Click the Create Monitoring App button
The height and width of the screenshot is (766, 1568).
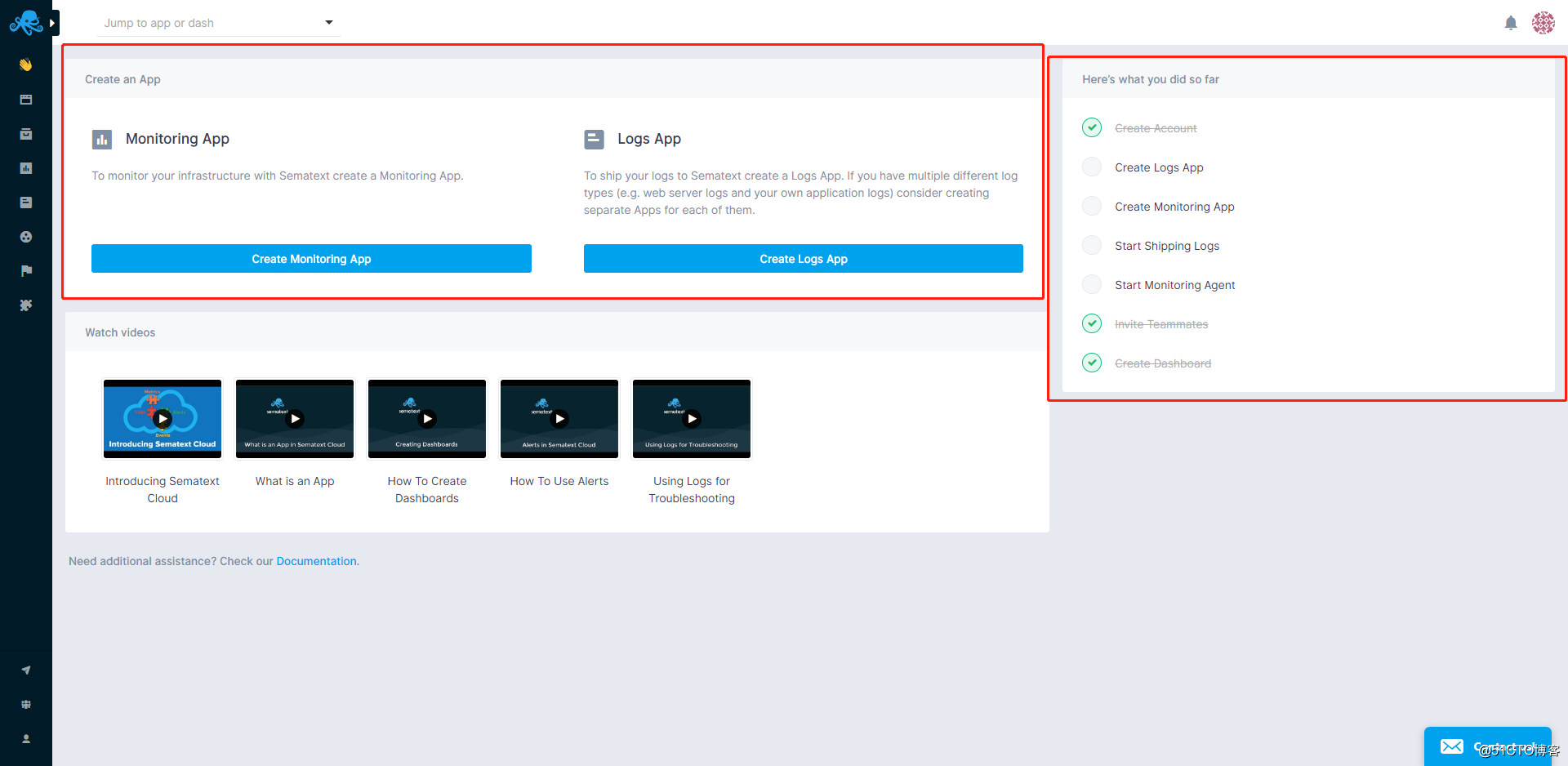[311, 259]
